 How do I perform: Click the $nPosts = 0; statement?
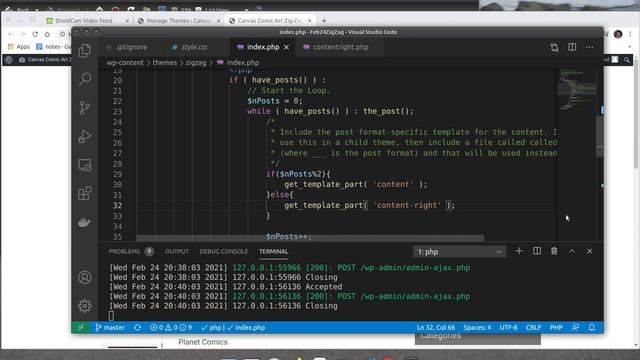[x=275, y=101]
